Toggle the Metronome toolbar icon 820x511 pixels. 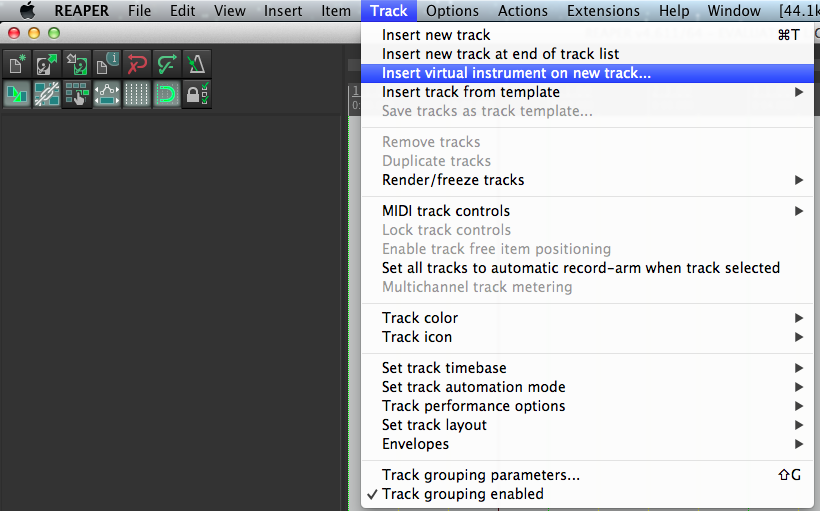click(x=197, y=64)
